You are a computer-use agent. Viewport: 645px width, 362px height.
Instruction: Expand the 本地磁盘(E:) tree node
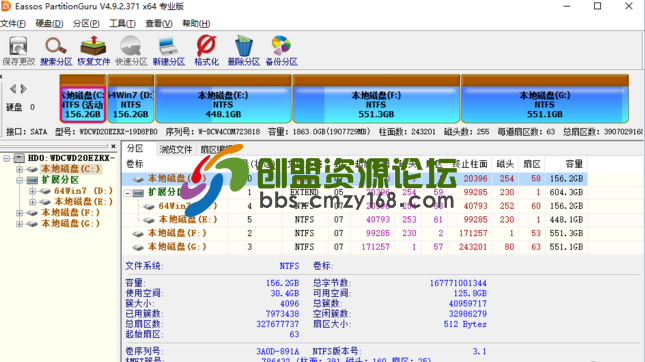(32, 202)
